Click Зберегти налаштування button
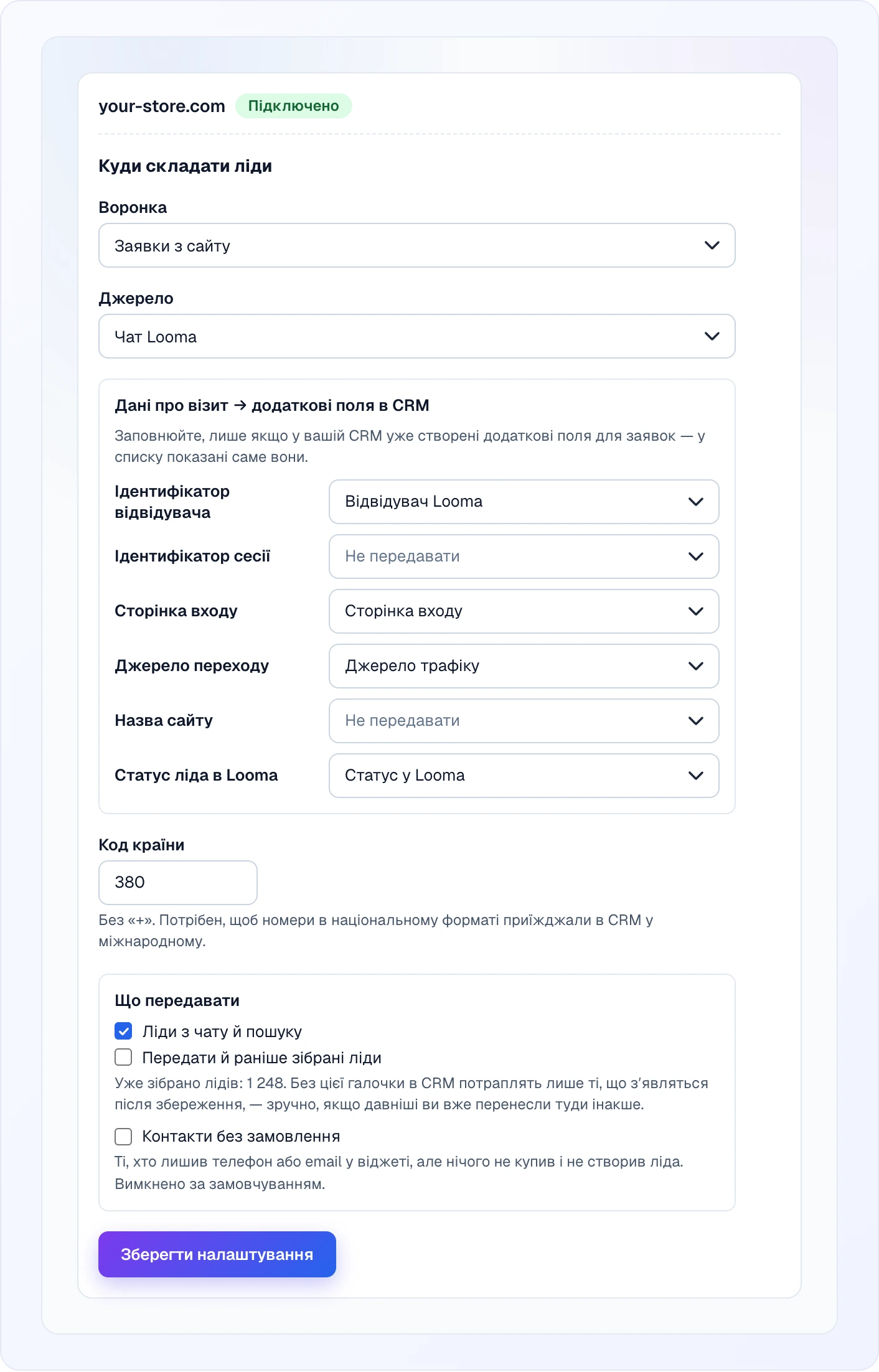879x1372 pixels. (x=217, y=1254)
